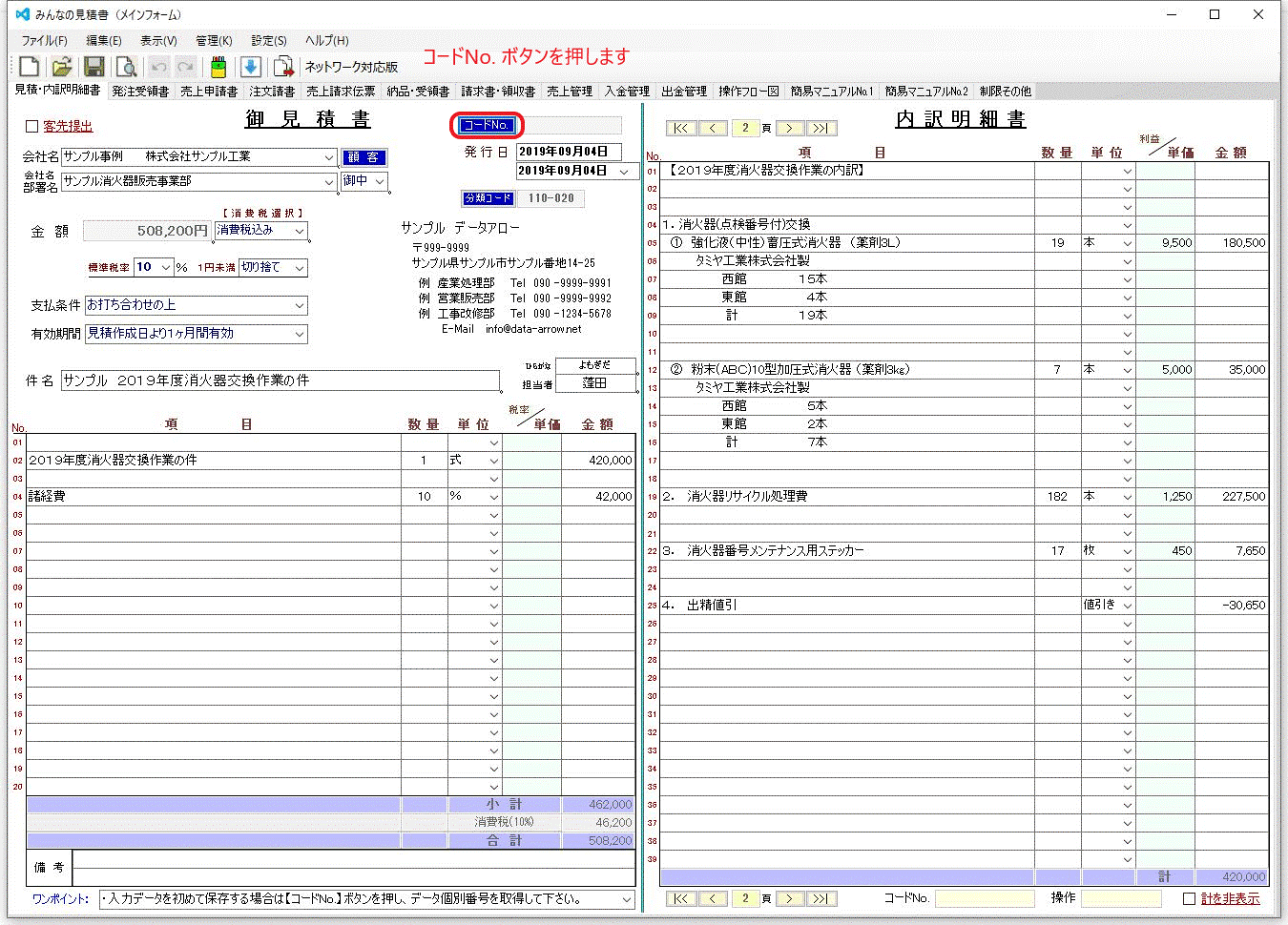Open the 設定(S) menu
Image resolution: width=1288 pixels, height=925 pixels.
pos(269,41)
